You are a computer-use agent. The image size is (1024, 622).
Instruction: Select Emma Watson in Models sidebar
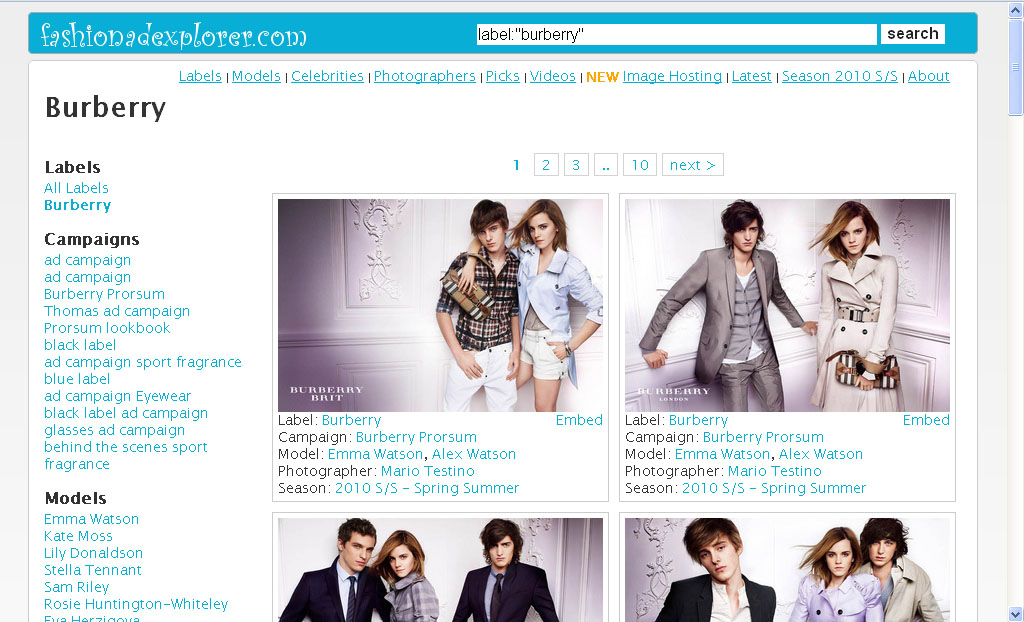tap(91, 519)
